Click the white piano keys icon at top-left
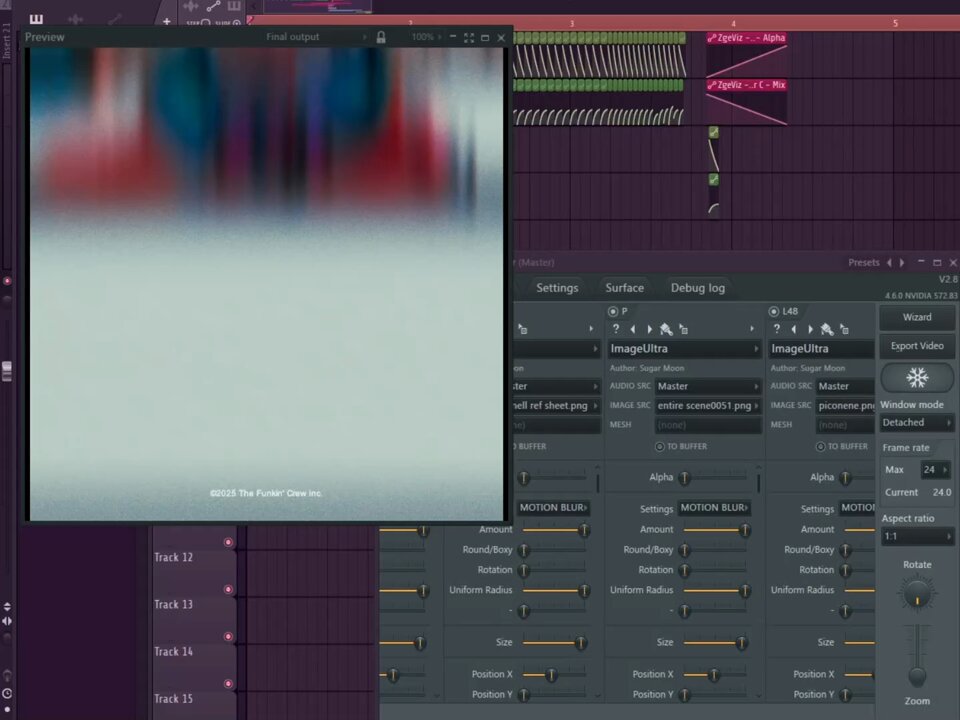This screenshot has width=960, height=720. 36,19
